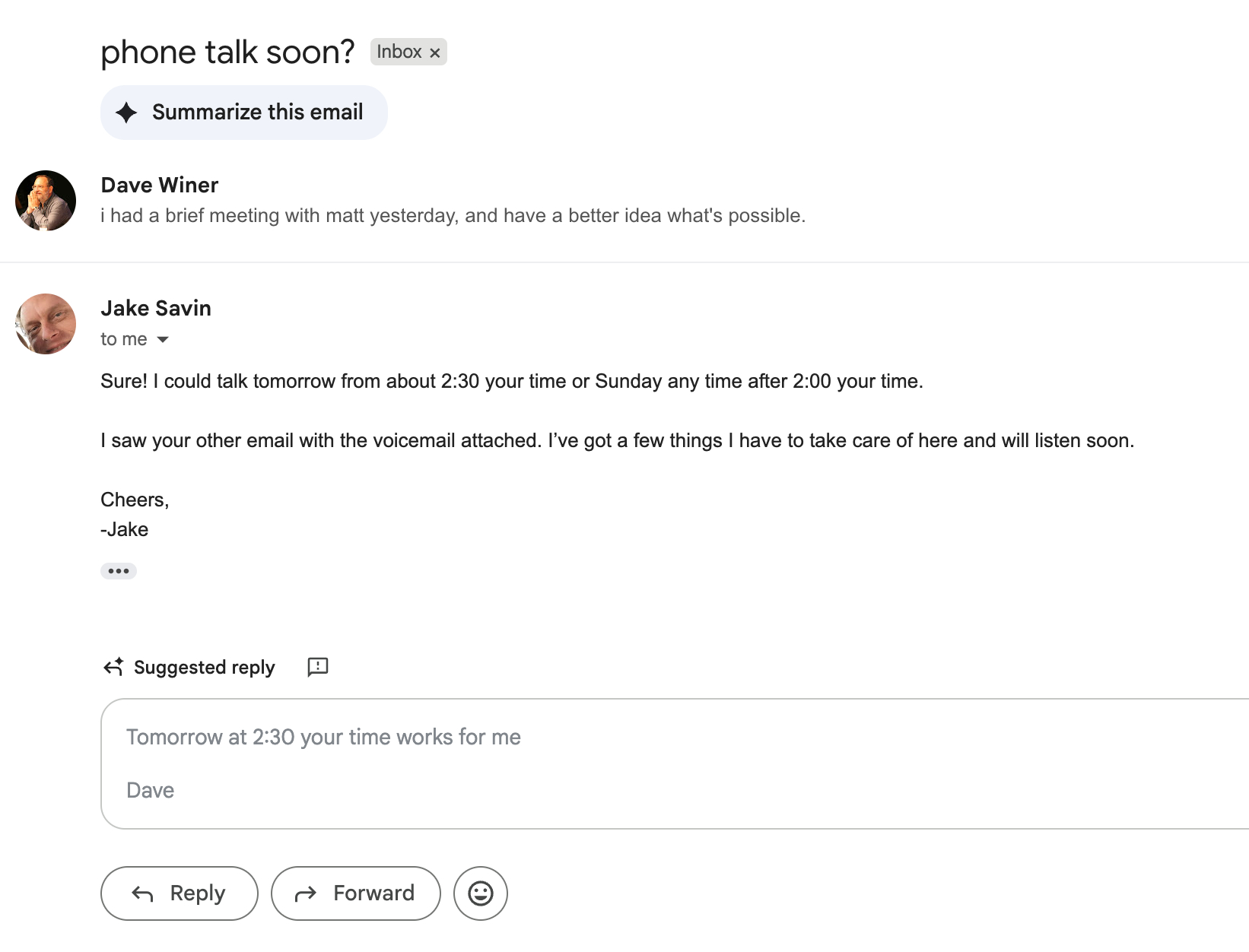Click the left arrow icon in Reply
1249x952 pixels.
(x=142, y=894)
